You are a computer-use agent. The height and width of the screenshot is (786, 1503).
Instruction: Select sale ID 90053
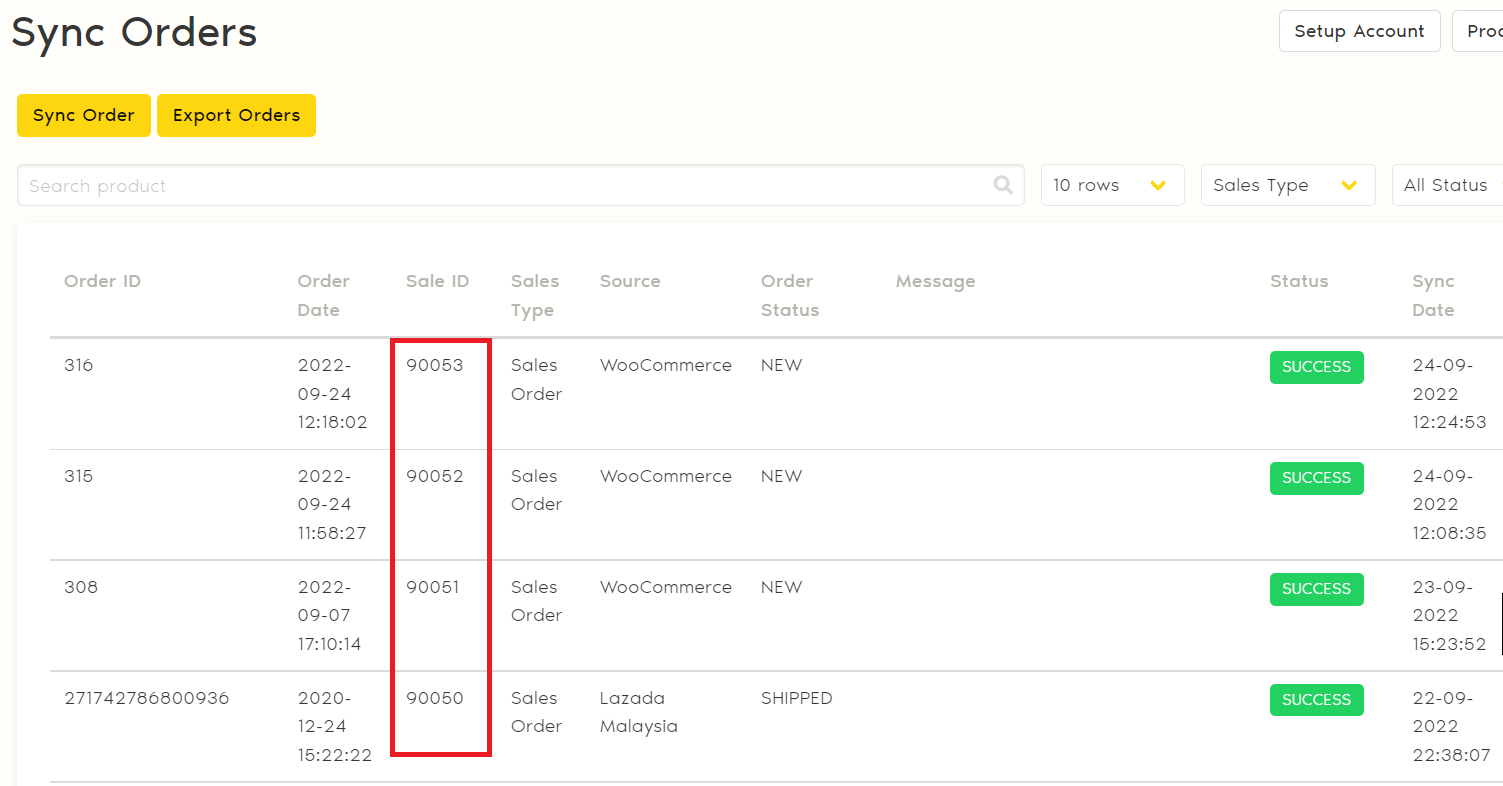(435, 365)
